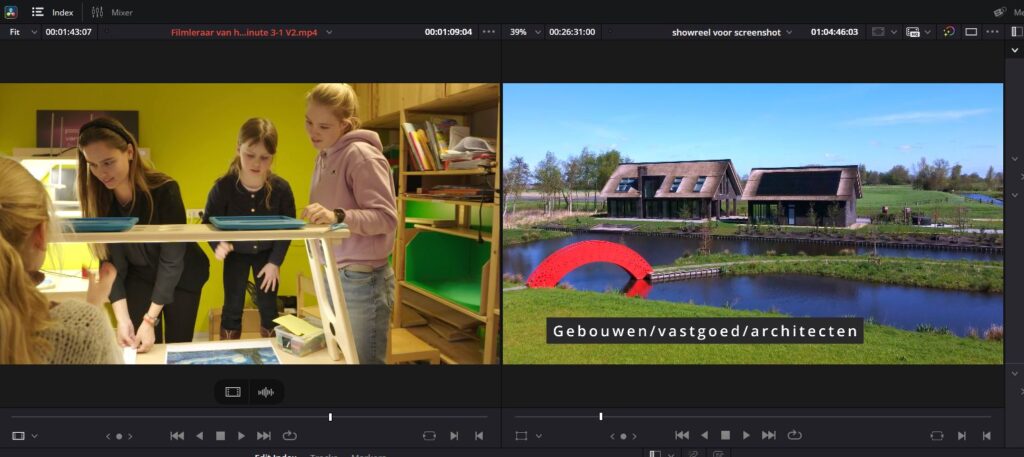Image resolution: width=1024 pixels, height=457 pixels.
Task: Toggle single viewer mode icon at top right
Action: pos(1017,32)
